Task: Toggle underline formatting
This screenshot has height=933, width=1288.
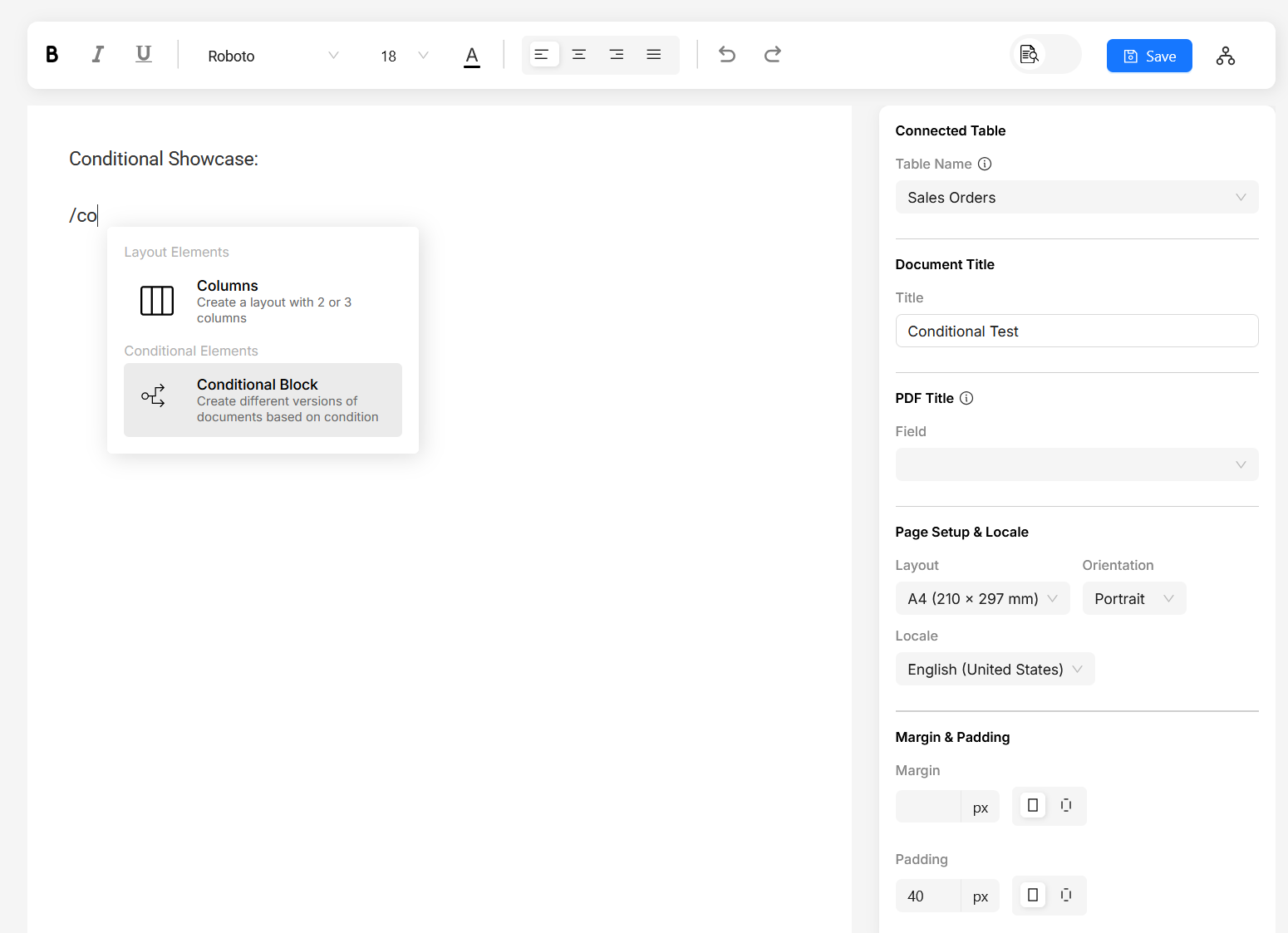Action: [x=143, y=55]
